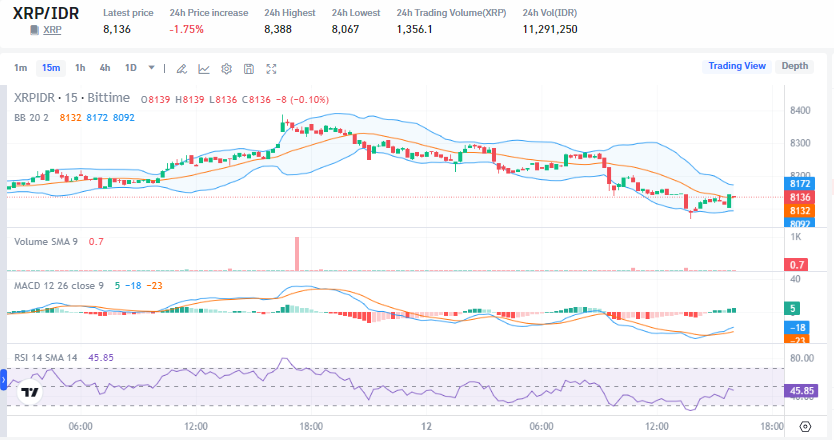
Task: Click the blue 8172 upper band price label
Action: (x=799, y=184)
